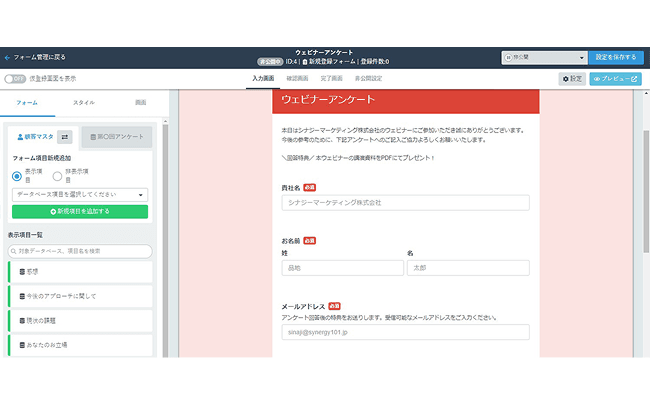Click the eye icon in プレビュー button
Viewport: 650px width, 406px height.
tap(598, 78)
